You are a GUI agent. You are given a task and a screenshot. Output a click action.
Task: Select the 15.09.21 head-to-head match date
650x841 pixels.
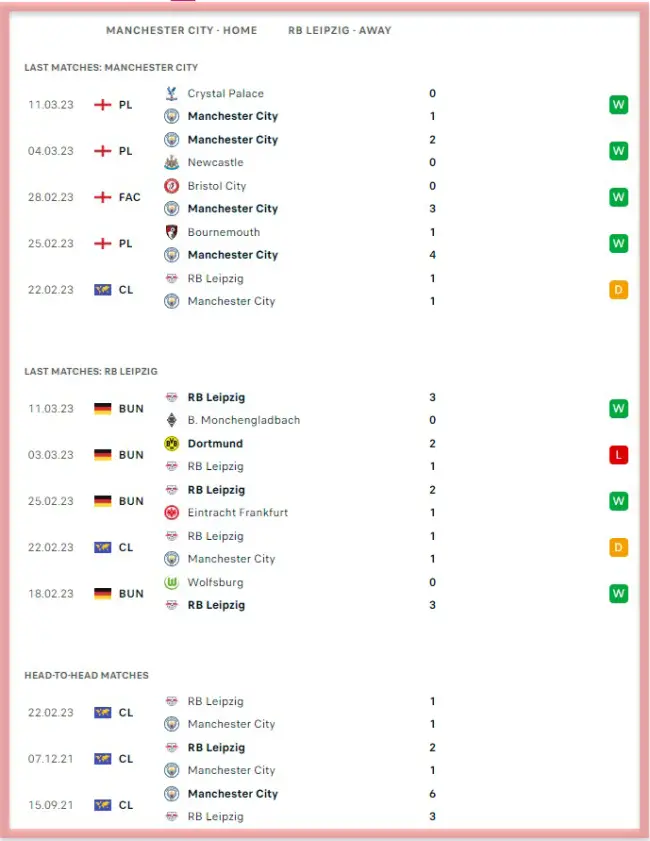(51, 805)
